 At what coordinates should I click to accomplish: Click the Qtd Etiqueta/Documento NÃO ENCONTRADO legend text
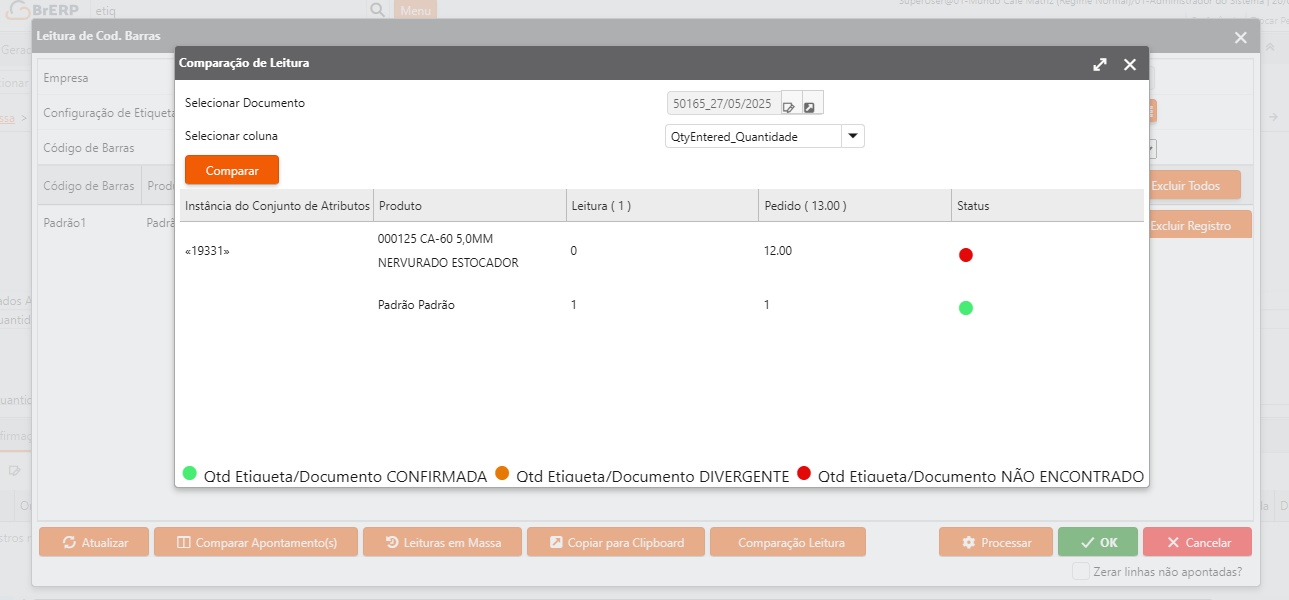point(981,477)
